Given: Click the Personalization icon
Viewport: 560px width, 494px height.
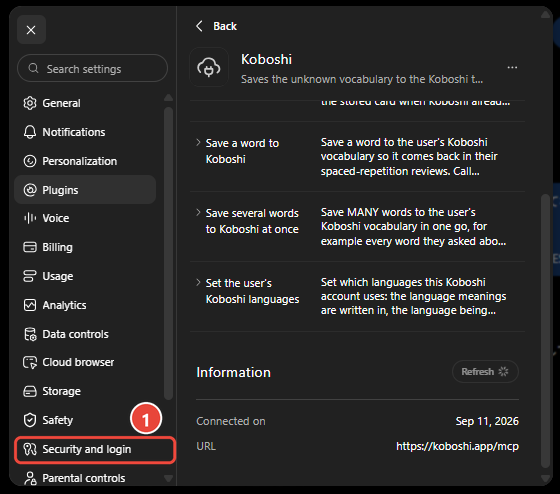Looking at the screenshot, I should coord(30,161).
